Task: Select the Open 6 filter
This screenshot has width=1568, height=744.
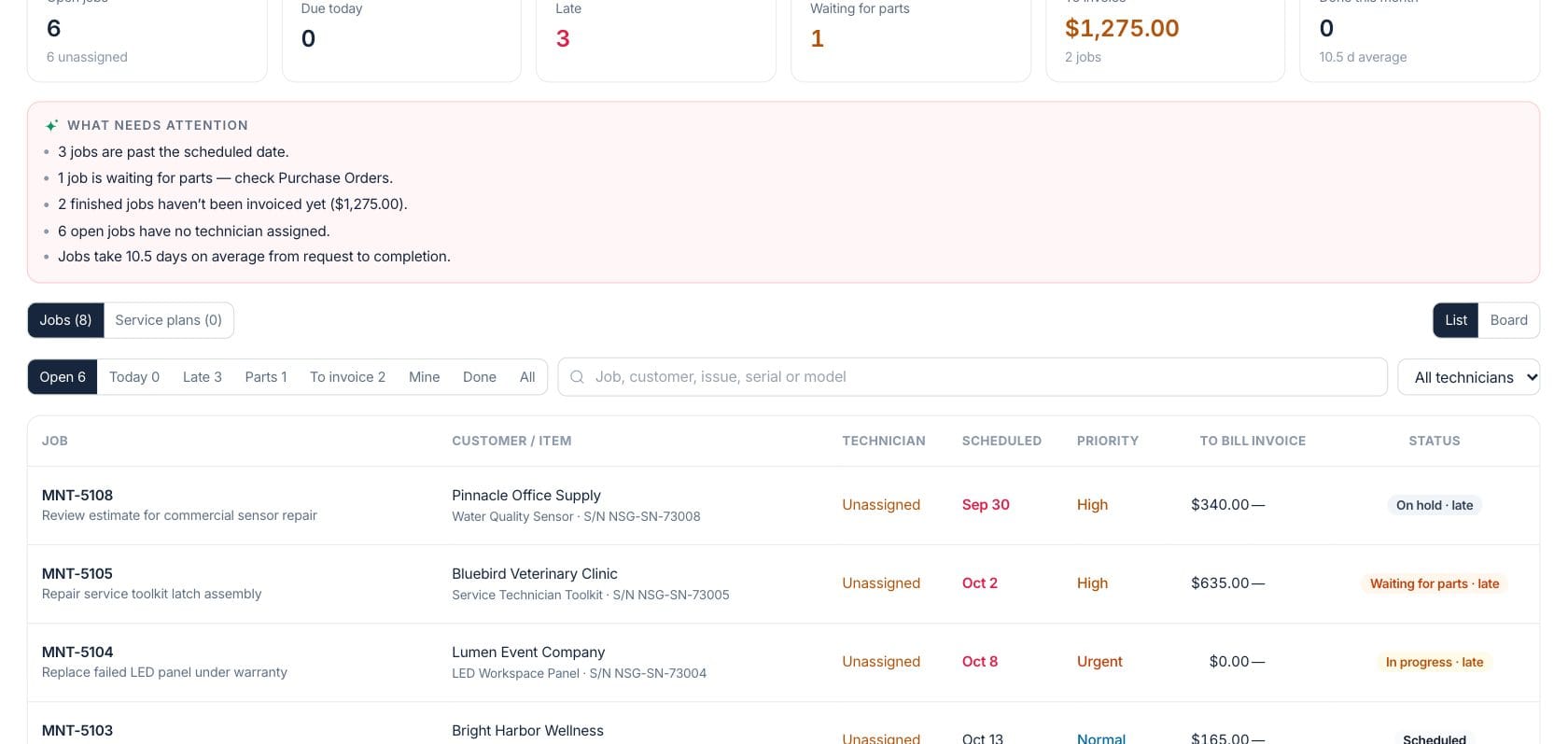Action: [63, 377]
